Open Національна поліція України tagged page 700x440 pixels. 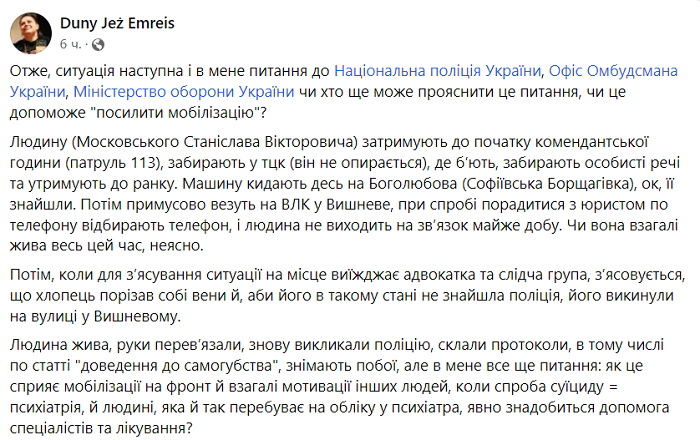(x=438, y=71)
